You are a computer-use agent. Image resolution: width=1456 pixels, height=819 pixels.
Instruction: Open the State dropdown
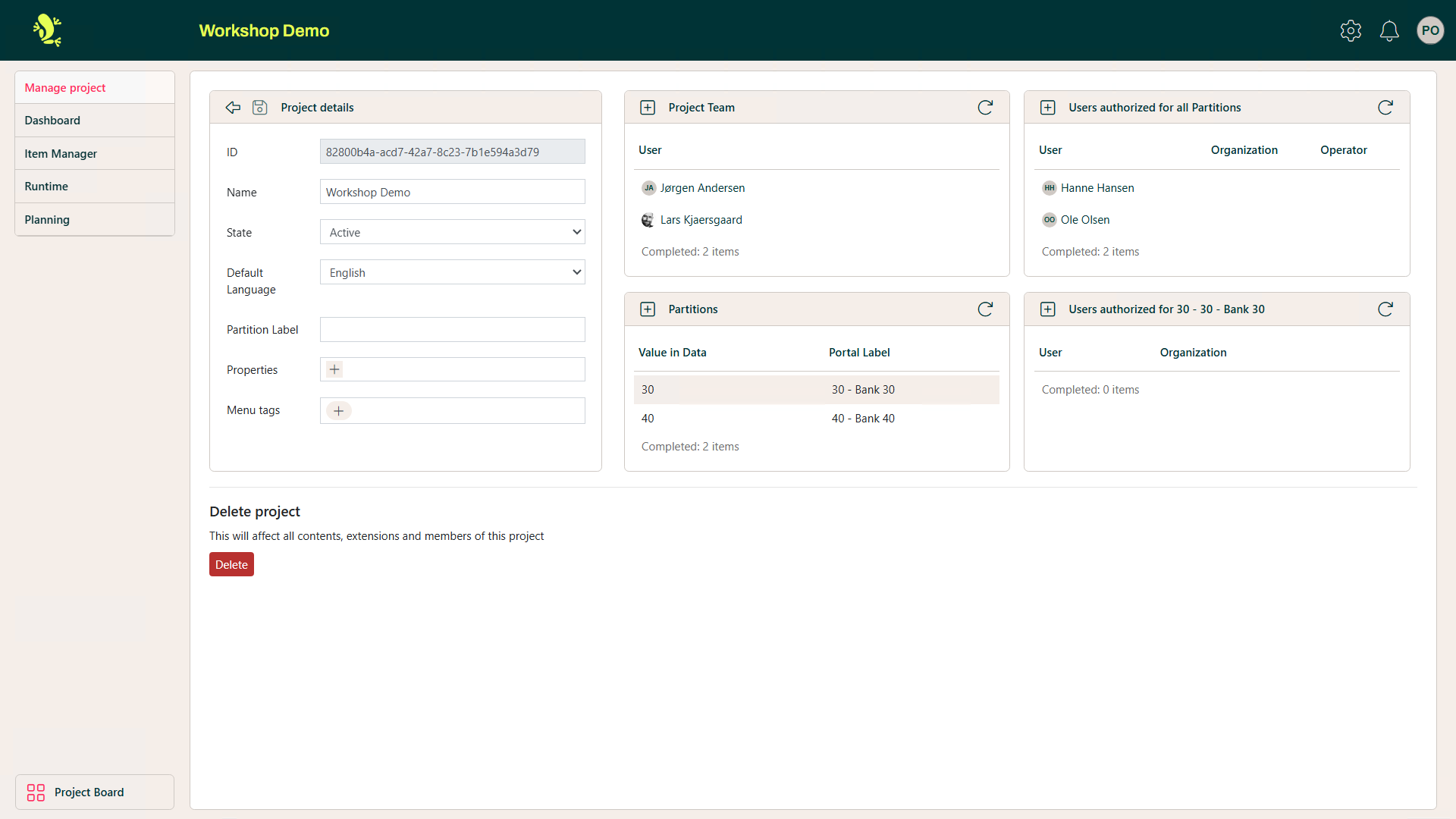tap(452, 231)
